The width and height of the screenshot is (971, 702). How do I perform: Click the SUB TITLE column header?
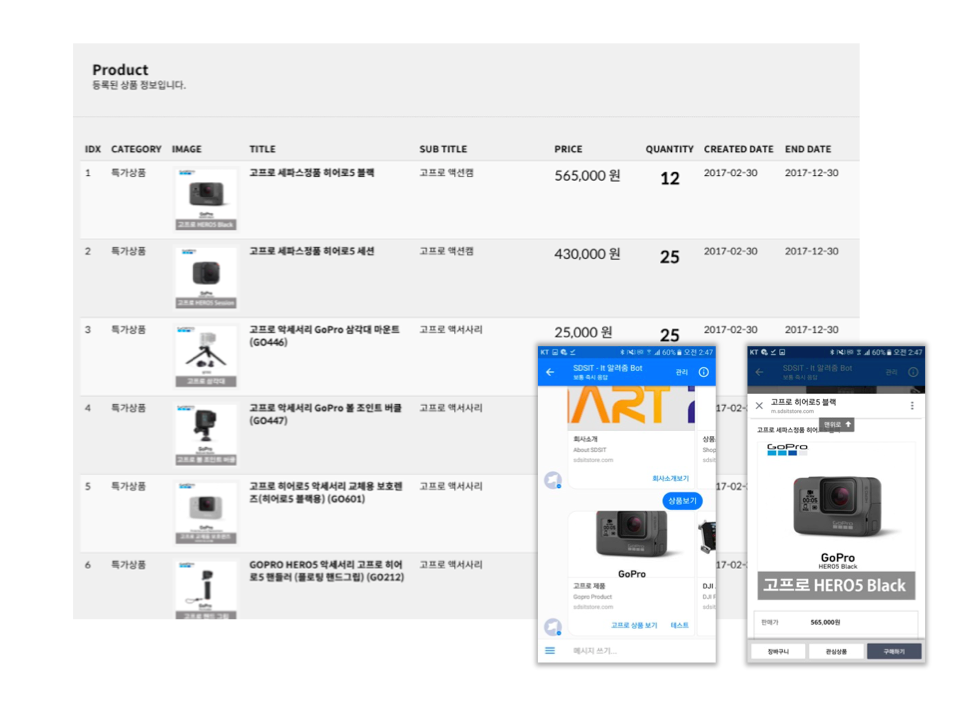click(443, 149)
